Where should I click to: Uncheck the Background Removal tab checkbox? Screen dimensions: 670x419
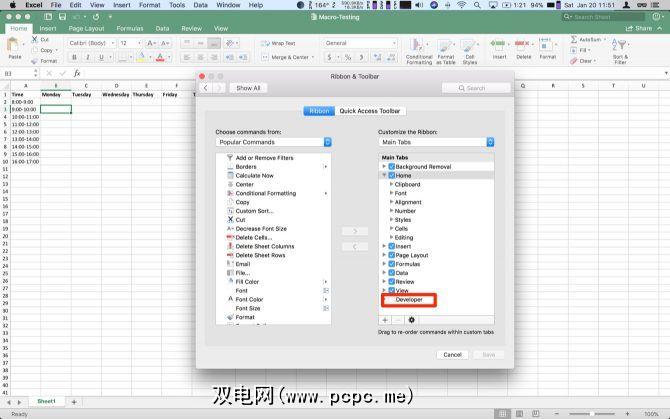click(391, 167)
